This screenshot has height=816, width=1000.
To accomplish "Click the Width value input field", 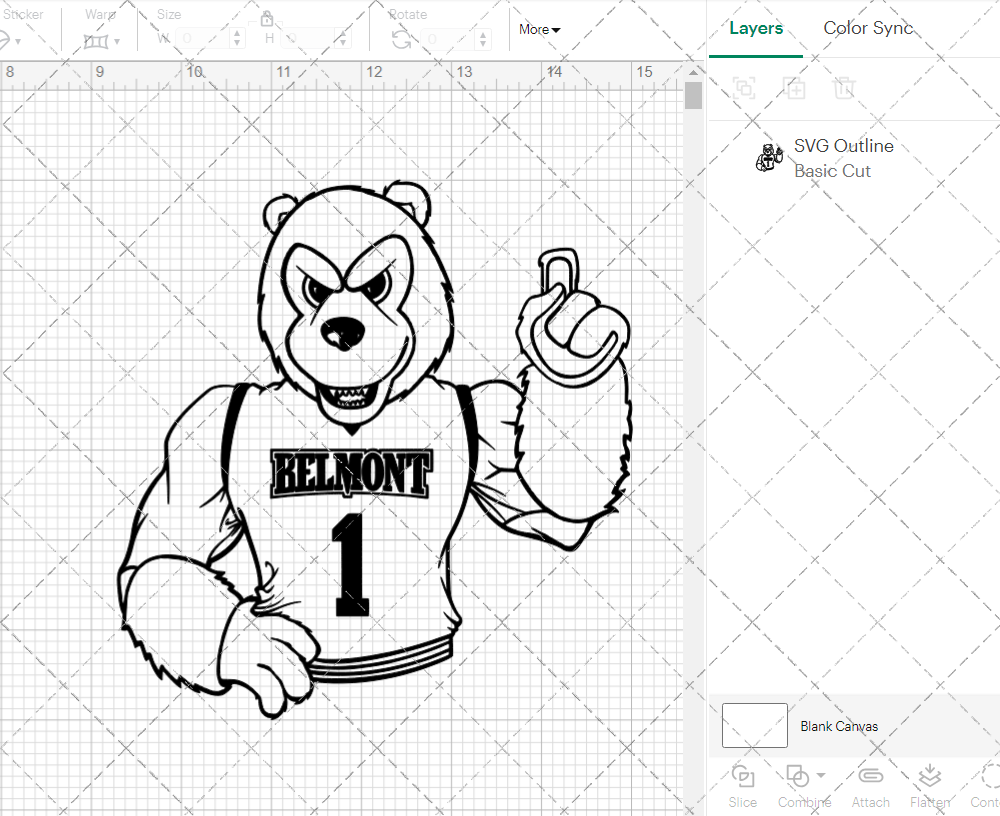I will (200, 36).
